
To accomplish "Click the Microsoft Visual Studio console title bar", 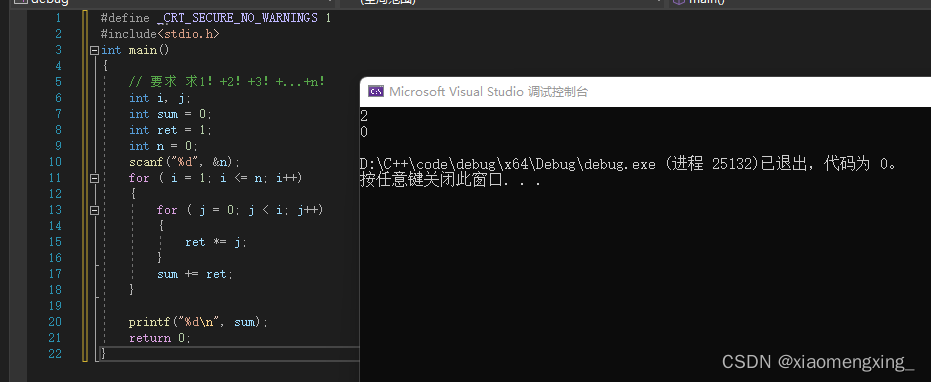I will tap(645, 91).
